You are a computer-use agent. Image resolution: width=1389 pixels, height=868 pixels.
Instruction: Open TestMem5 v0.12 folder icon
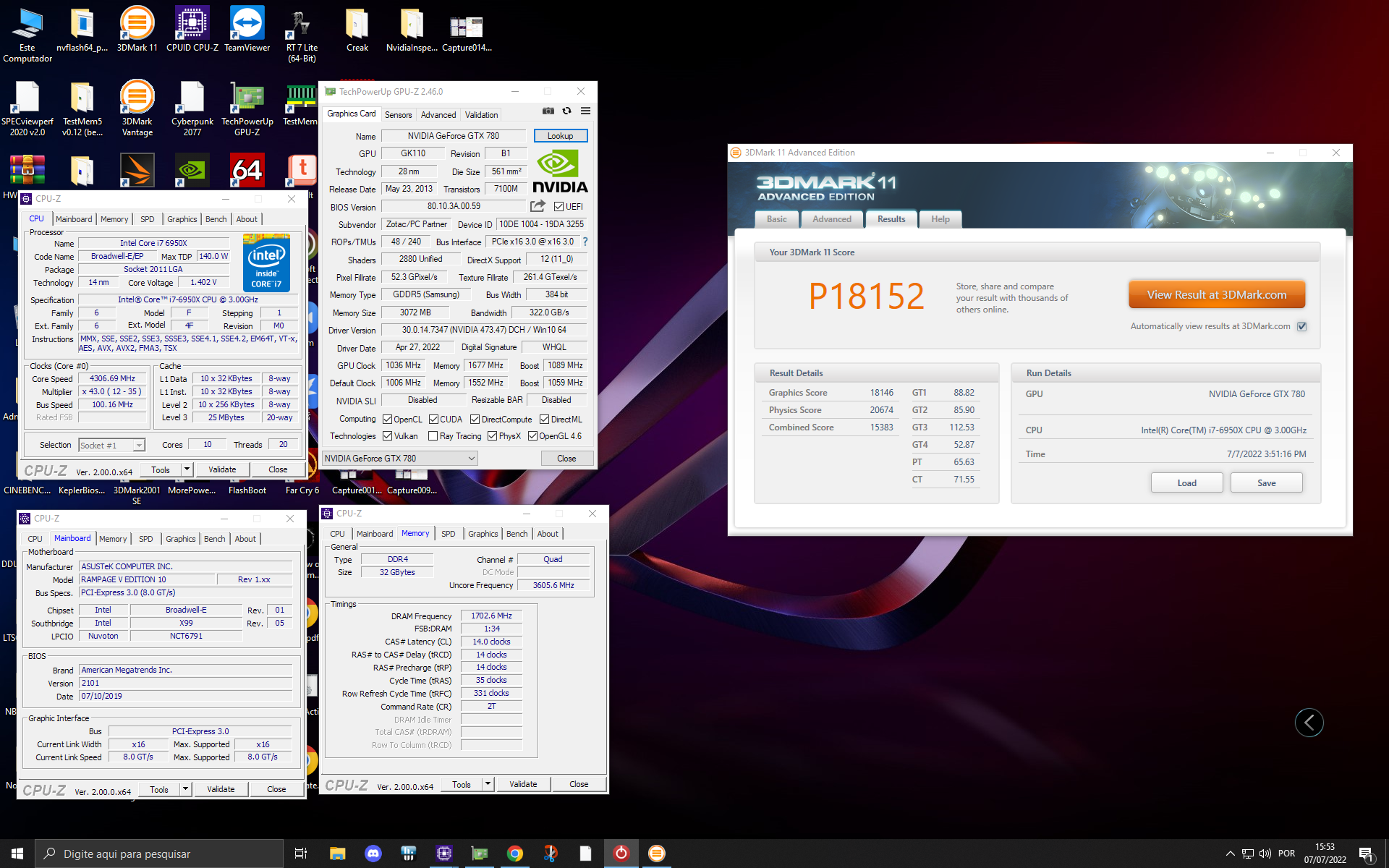pos(82,109)
